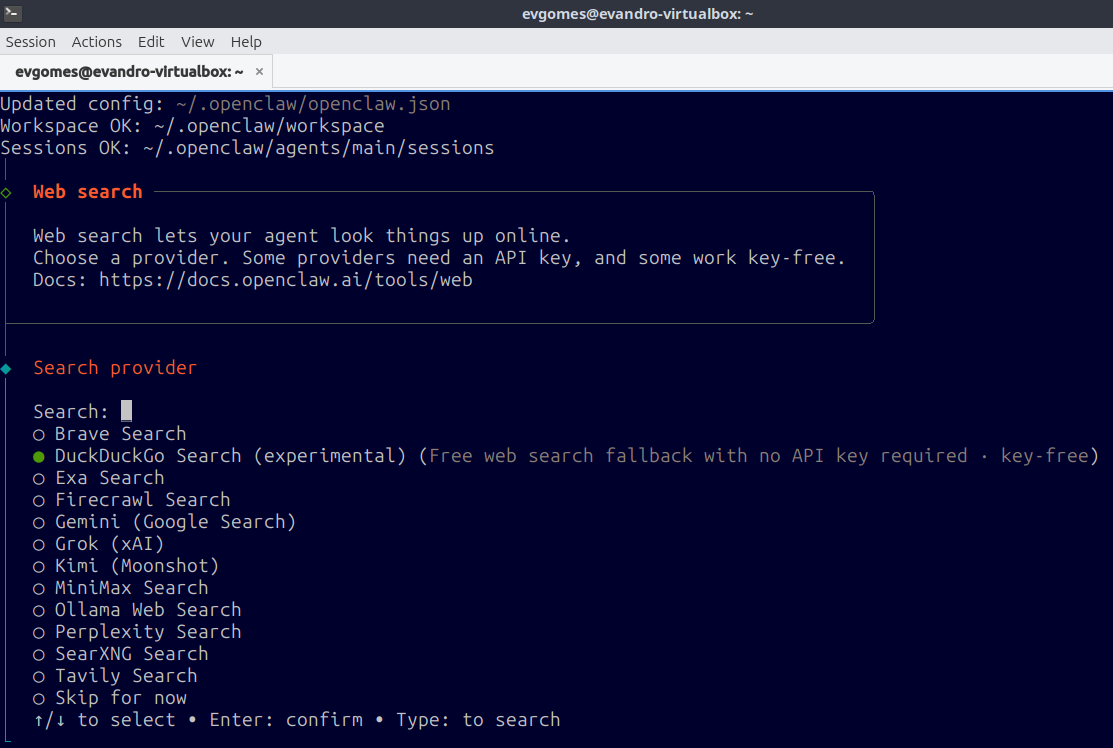Viewport: 1113px width, 748px height.
Task: Pick the Grok (xAI) option
Action: [99, 544]
